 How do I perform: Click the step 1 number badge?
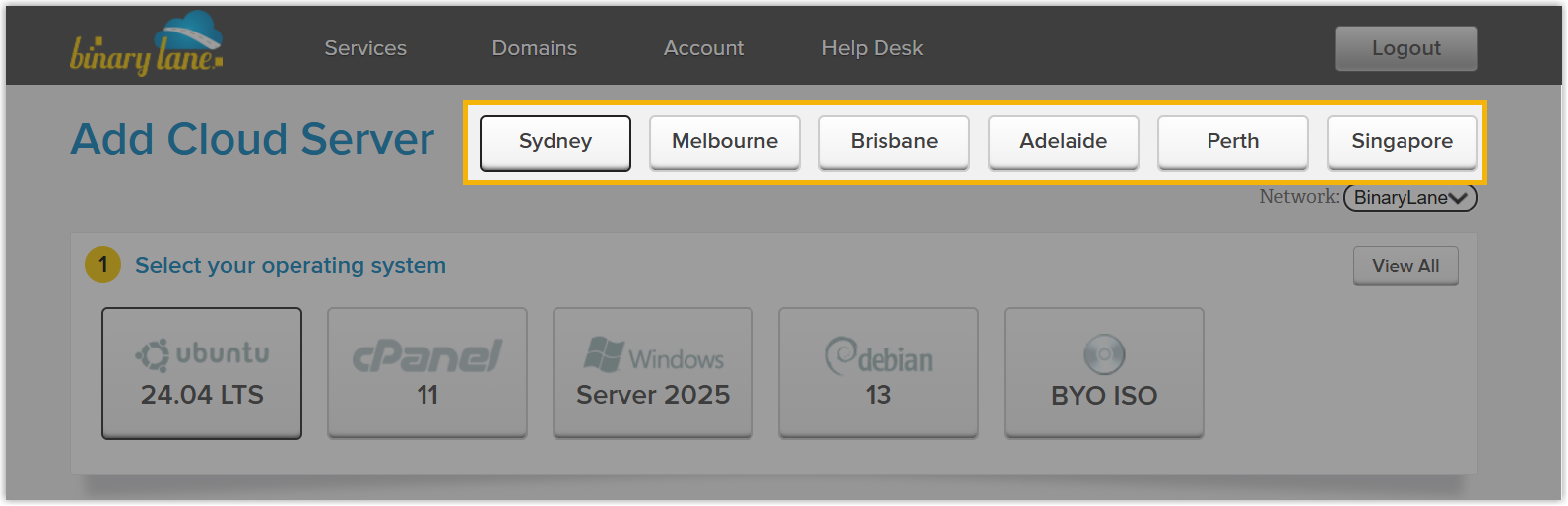[102, 265]
